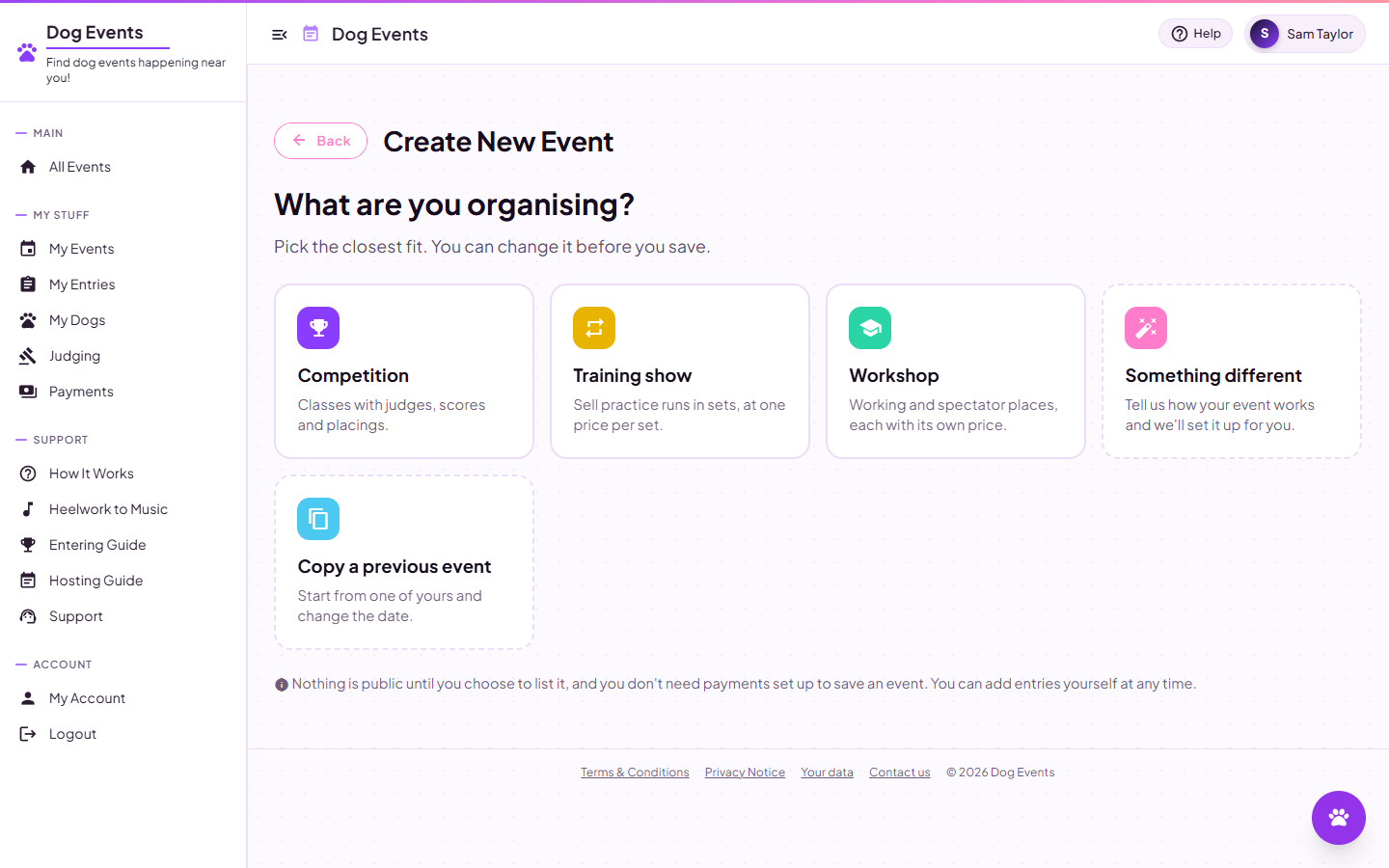Select the pink magic wand icon
The height and width of the screenshot is (868, 1389).
(1146, 328)
